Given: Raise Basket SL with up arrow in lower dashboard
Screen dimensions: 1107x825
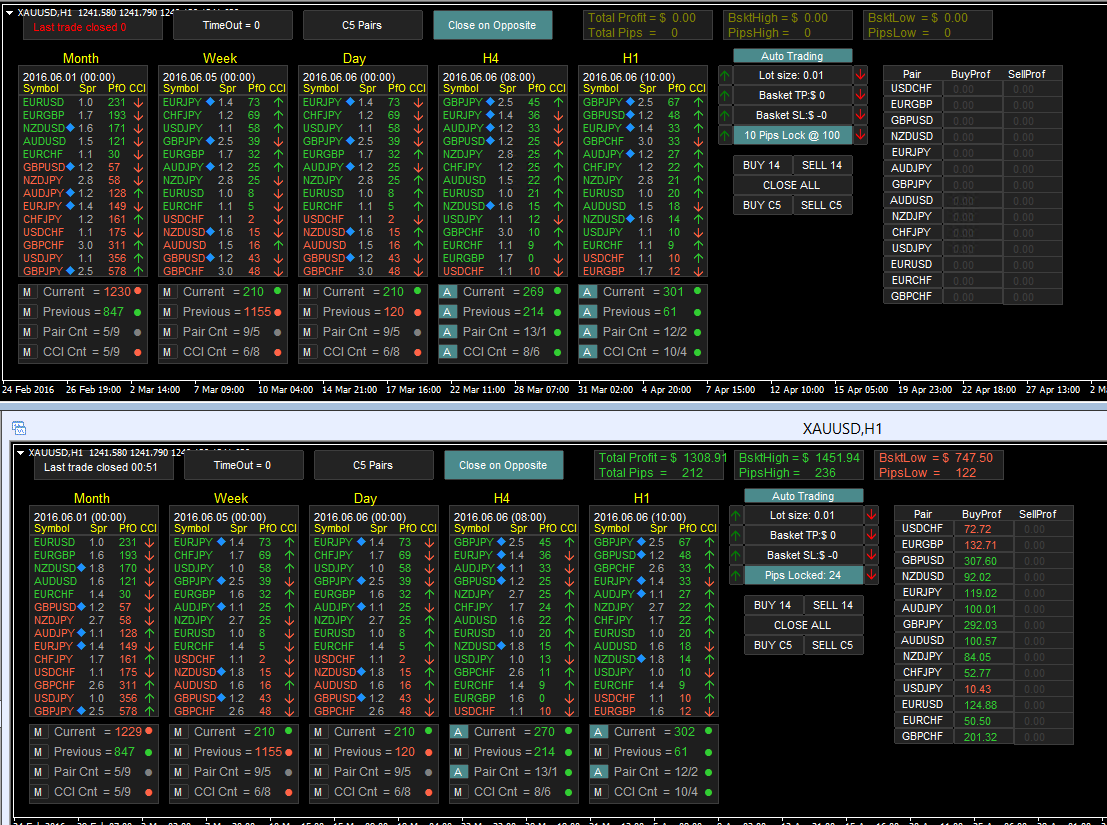Looking at the screenshot, I should point(736,555).
